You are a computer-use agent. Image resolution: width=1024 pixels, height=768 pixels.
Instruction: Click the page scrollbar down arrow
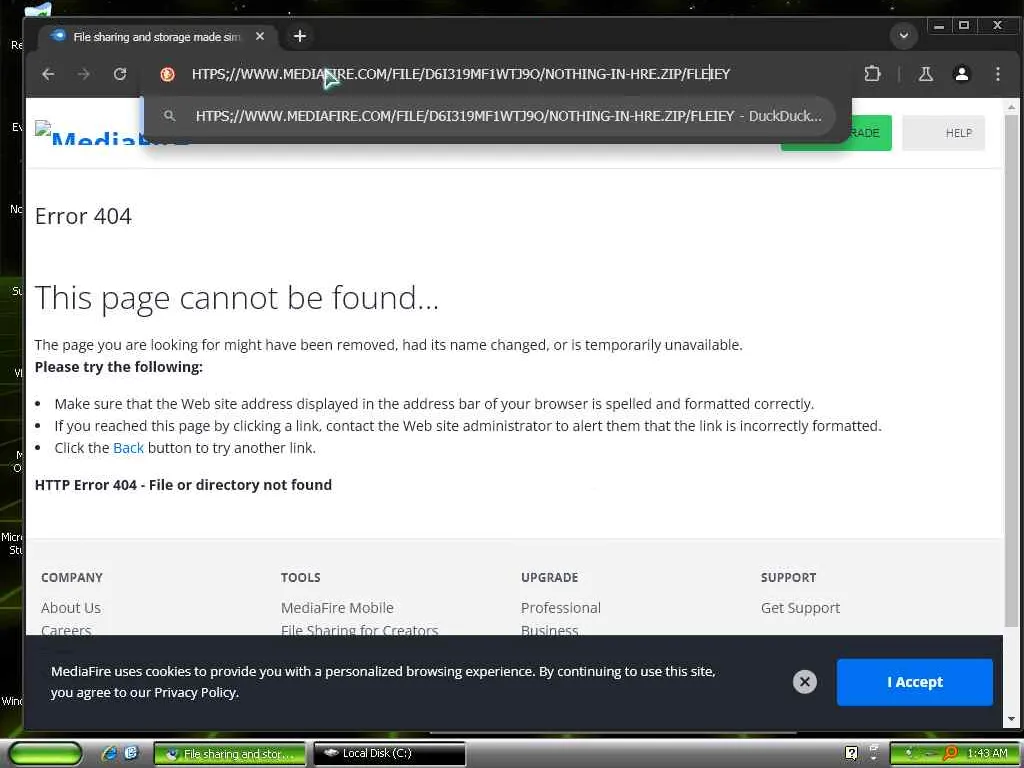1011,719
